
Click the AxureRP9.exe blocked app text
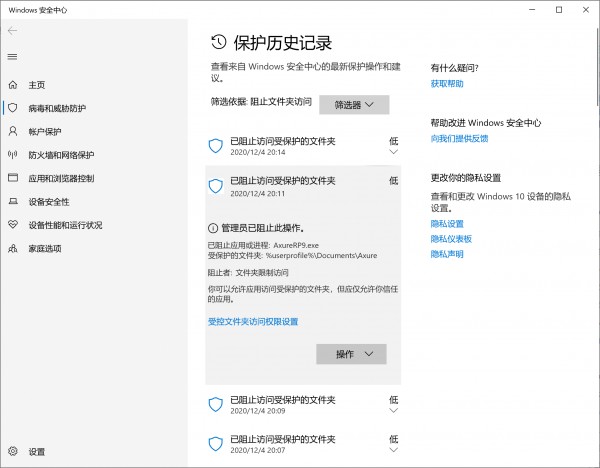coord(296,245)
